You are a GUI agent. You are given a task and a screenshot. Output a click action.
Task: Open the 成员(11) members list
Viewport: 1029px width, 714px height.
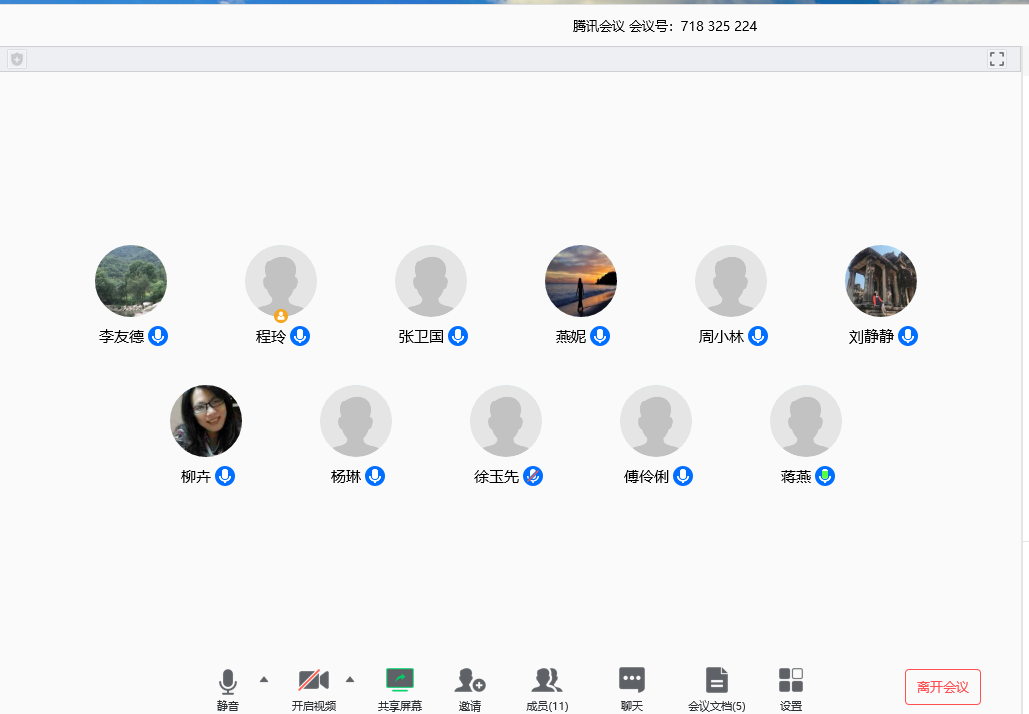point(547,681)
